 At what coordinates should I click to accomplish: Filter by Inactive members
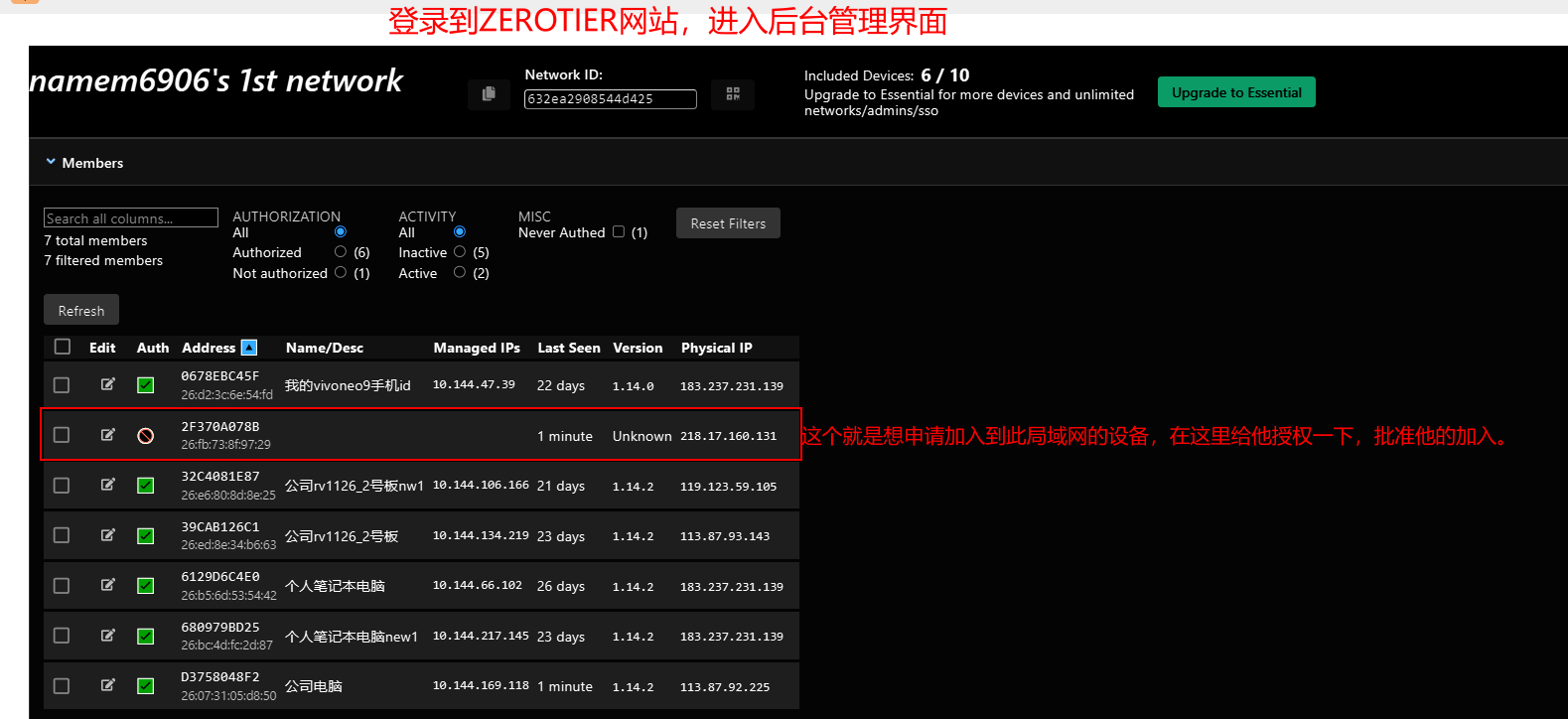460,251
